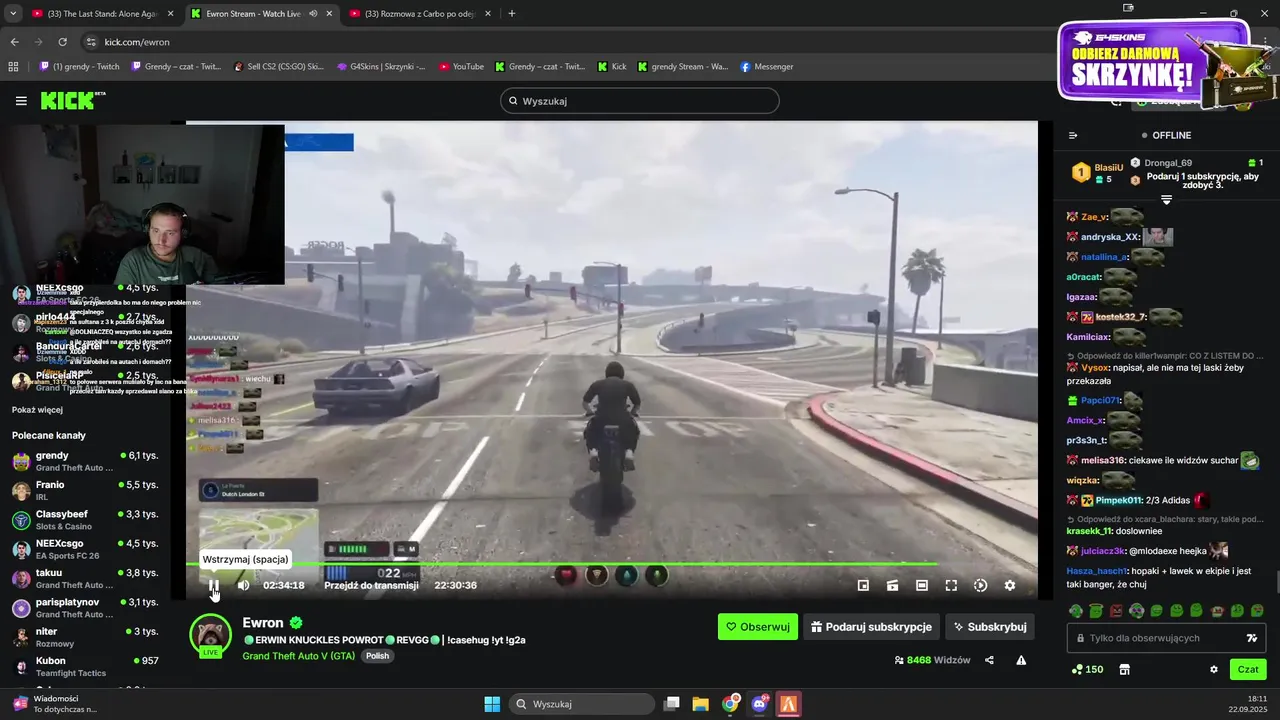Open the Messenger bookmark
This screenshot has width=1280, height=720.
click(x=767, y=67)
